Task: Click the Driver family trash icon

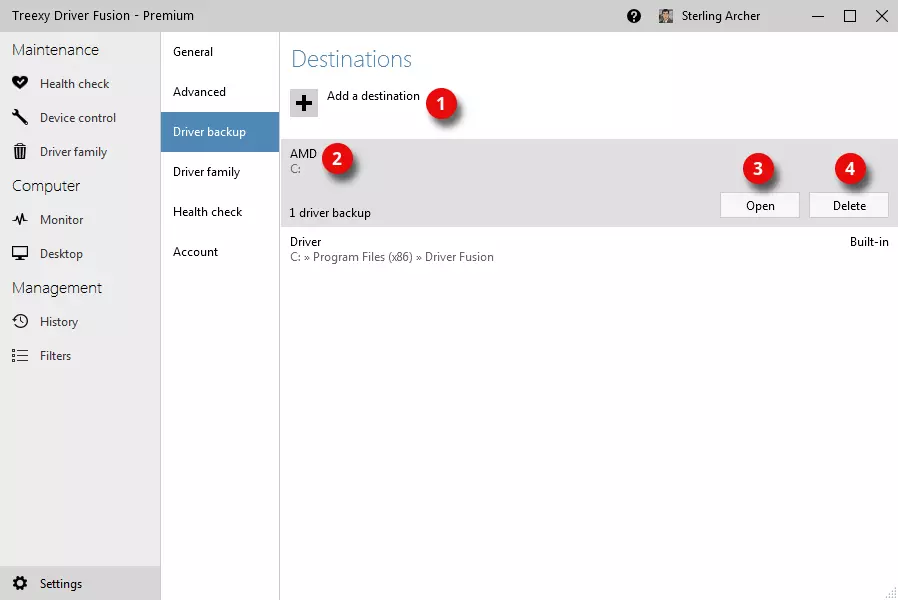Action: (20, 151)
